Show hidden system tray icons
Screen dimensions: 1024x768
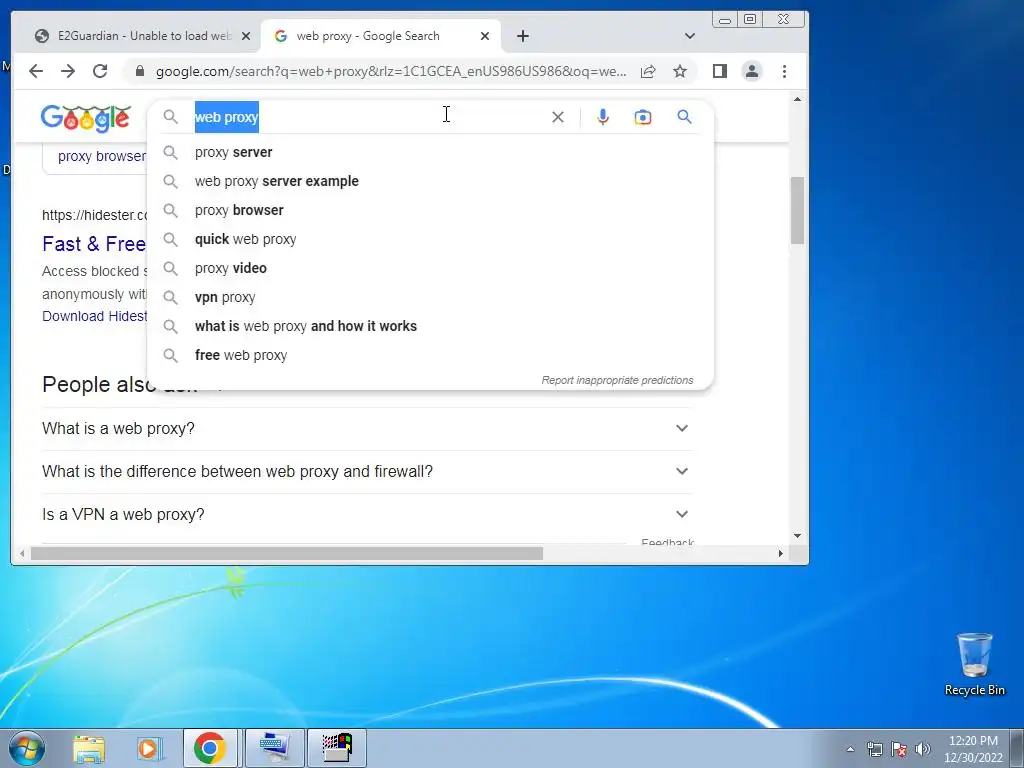pos(850,749)
